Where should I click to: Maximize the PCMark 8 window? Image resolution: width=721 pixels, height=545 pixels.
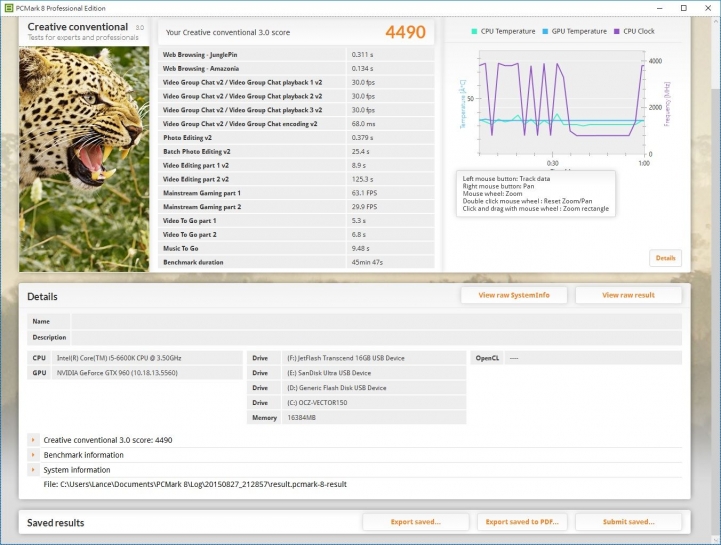point(684,8)
